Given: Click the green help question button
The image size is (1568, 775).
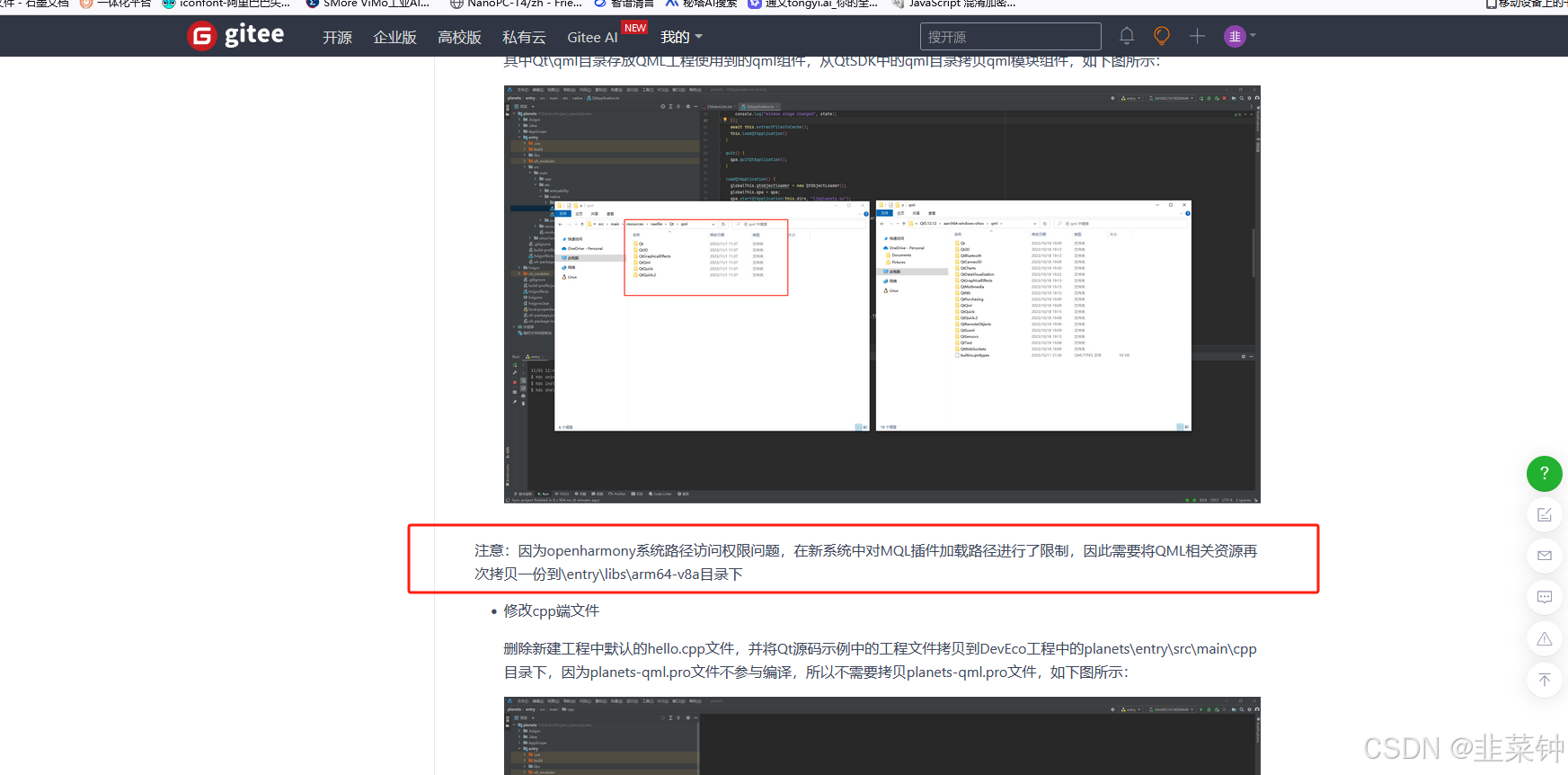Looking at the screenshot, I should (1545, 473).
